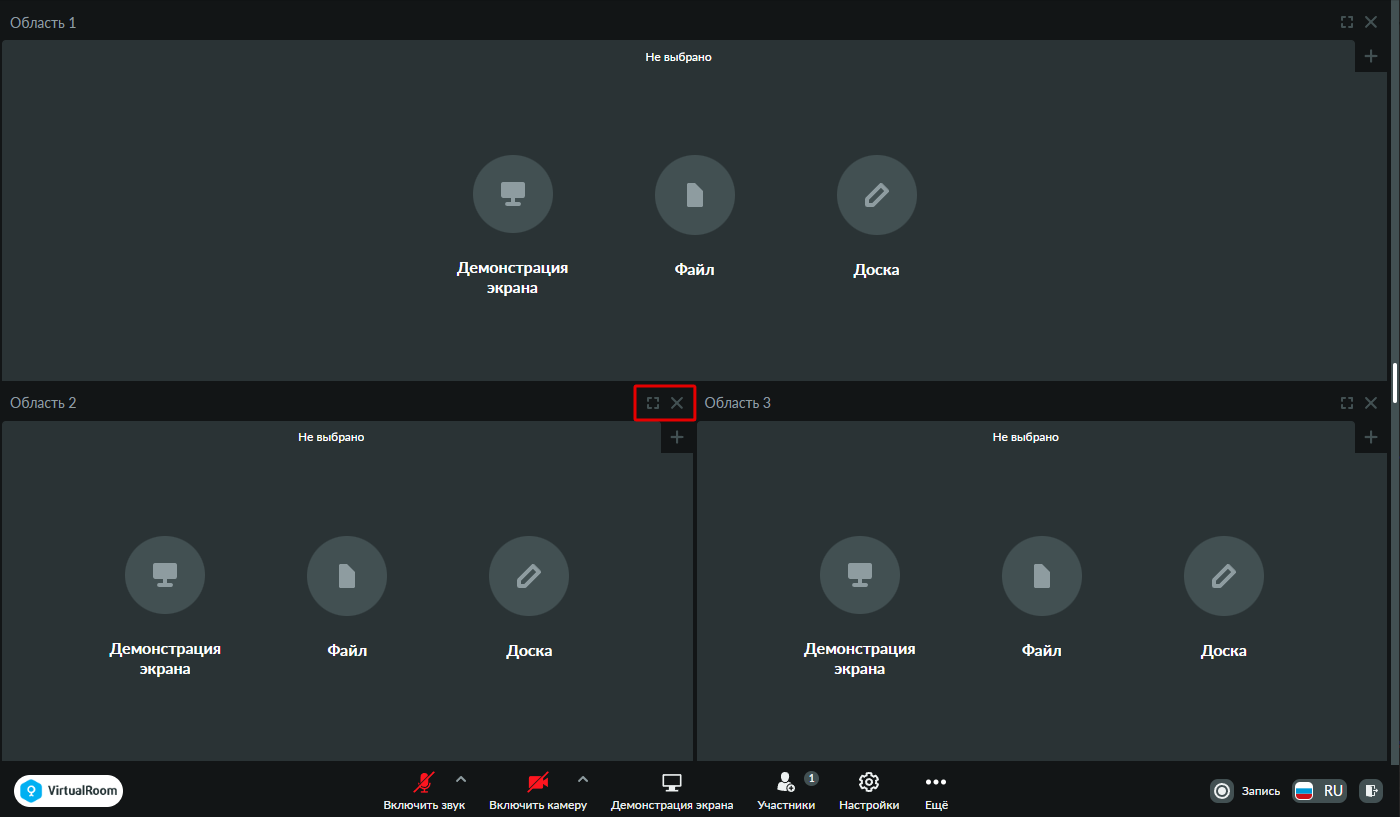1400x817 pixels.
Task: Select the Не выбрано tab in Область 3
Action: click(x=1026, y=437)
